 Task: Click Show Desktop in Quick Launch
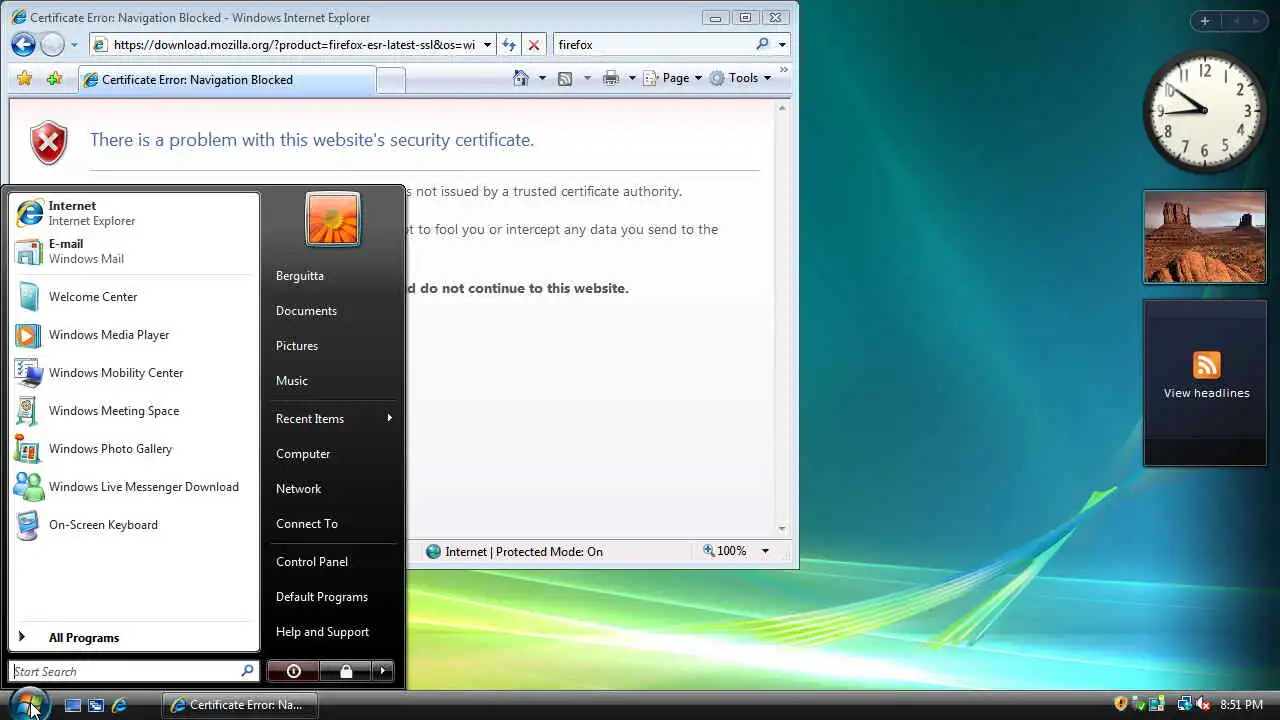pos(73,705)
